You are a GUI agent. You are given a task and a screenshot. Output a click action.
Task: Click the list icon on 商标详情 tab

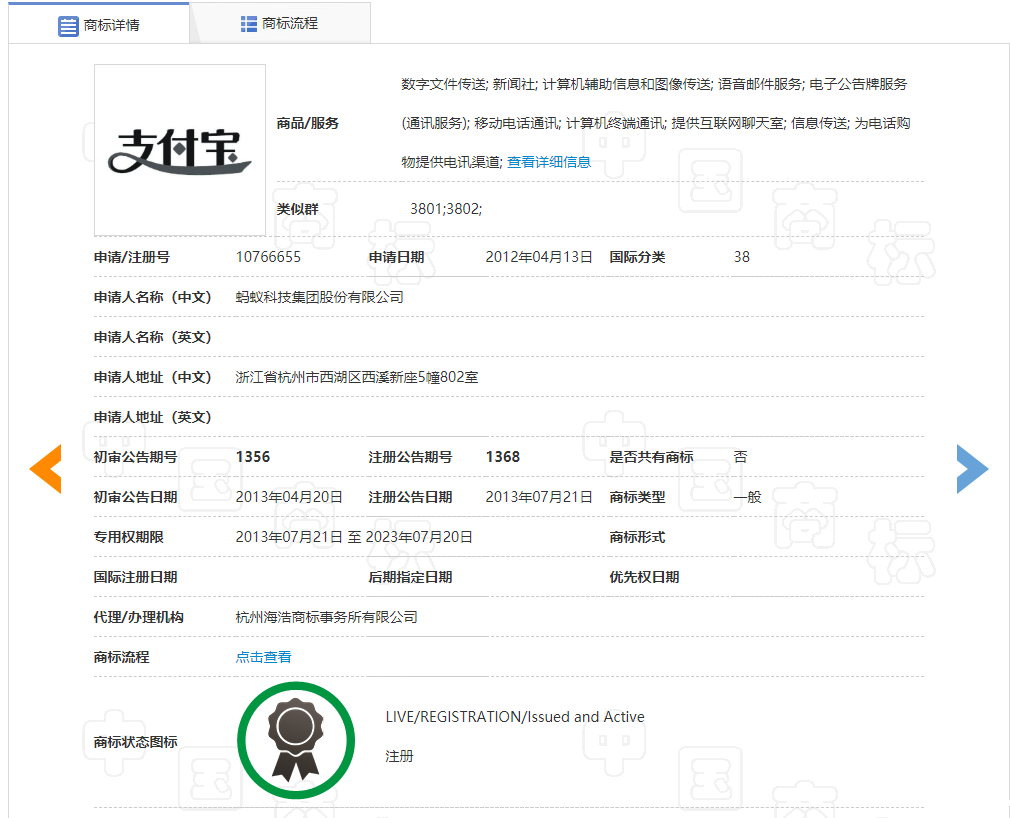[x=68, y=25]
